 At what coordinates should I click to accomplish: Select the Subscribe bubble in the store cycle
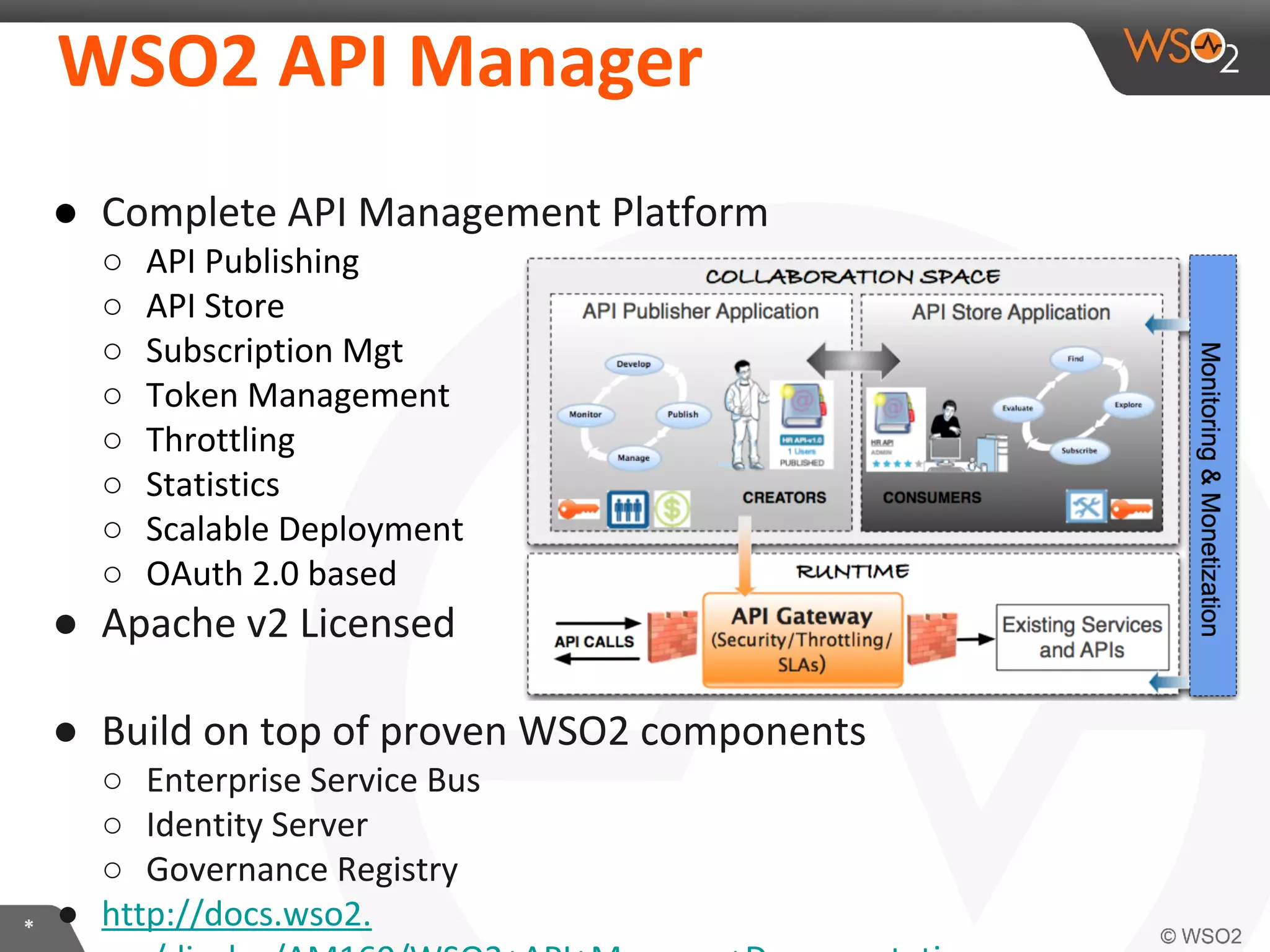click(1079, 451)
